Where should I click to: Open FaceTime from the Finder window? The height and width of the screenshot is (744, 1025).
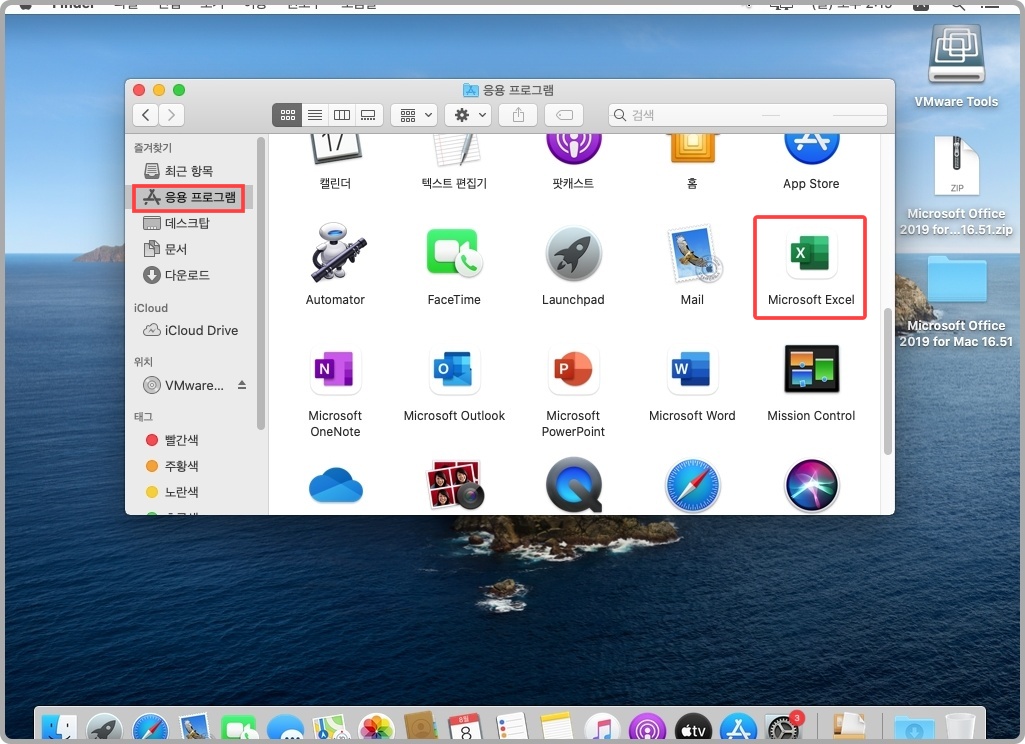tap(454, 252)
